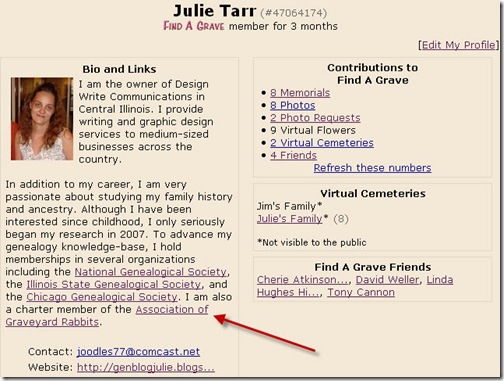The height and width of the screenshot is (381, 504).
Task: Open Julie's Family virtual cemetery
Action: click(289, 219)
